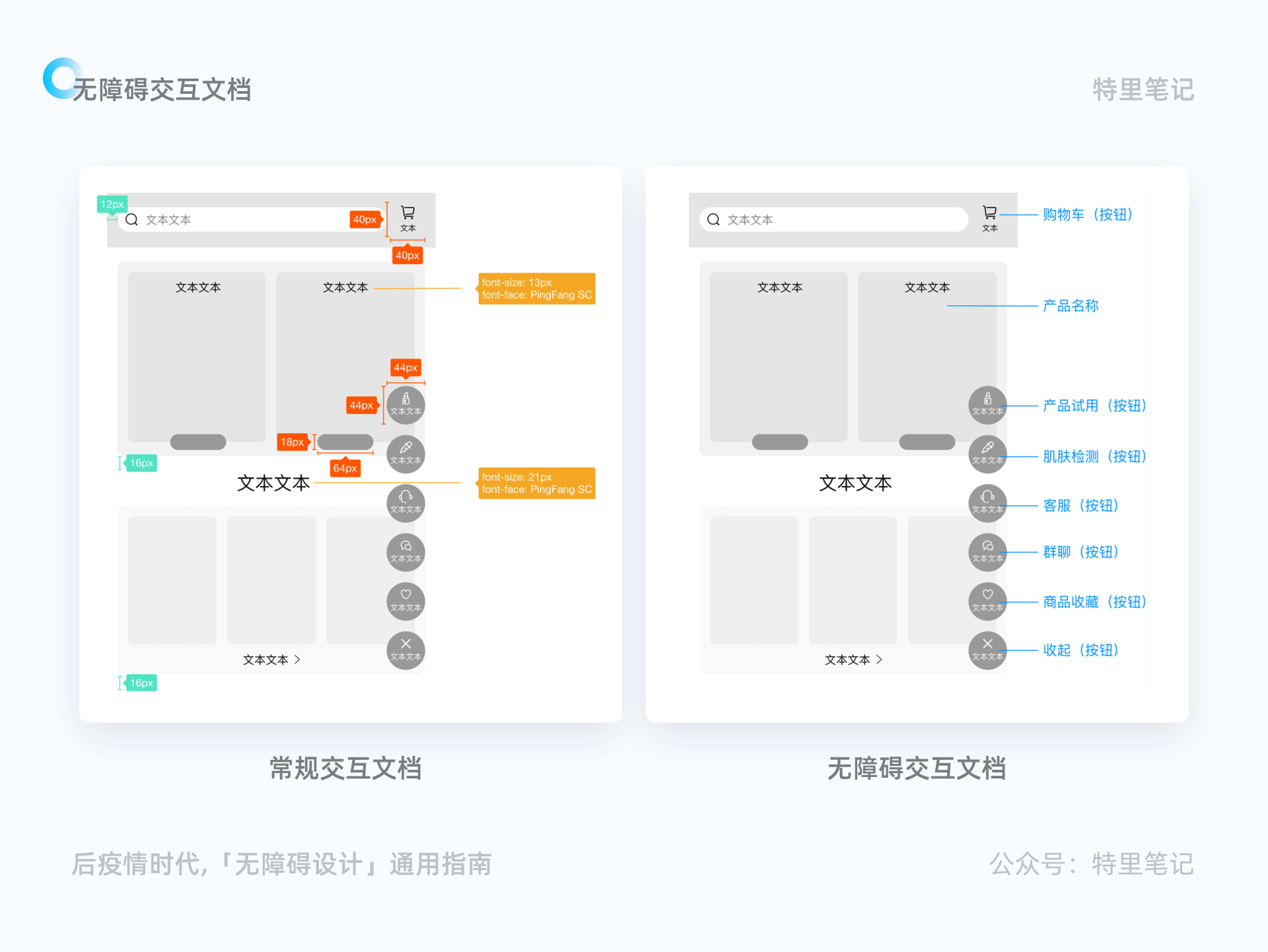The width and height of the screenshot is (1268, 952).
Task: Expand the 文本文本 chevron link in left mockup
Action: 271,660
